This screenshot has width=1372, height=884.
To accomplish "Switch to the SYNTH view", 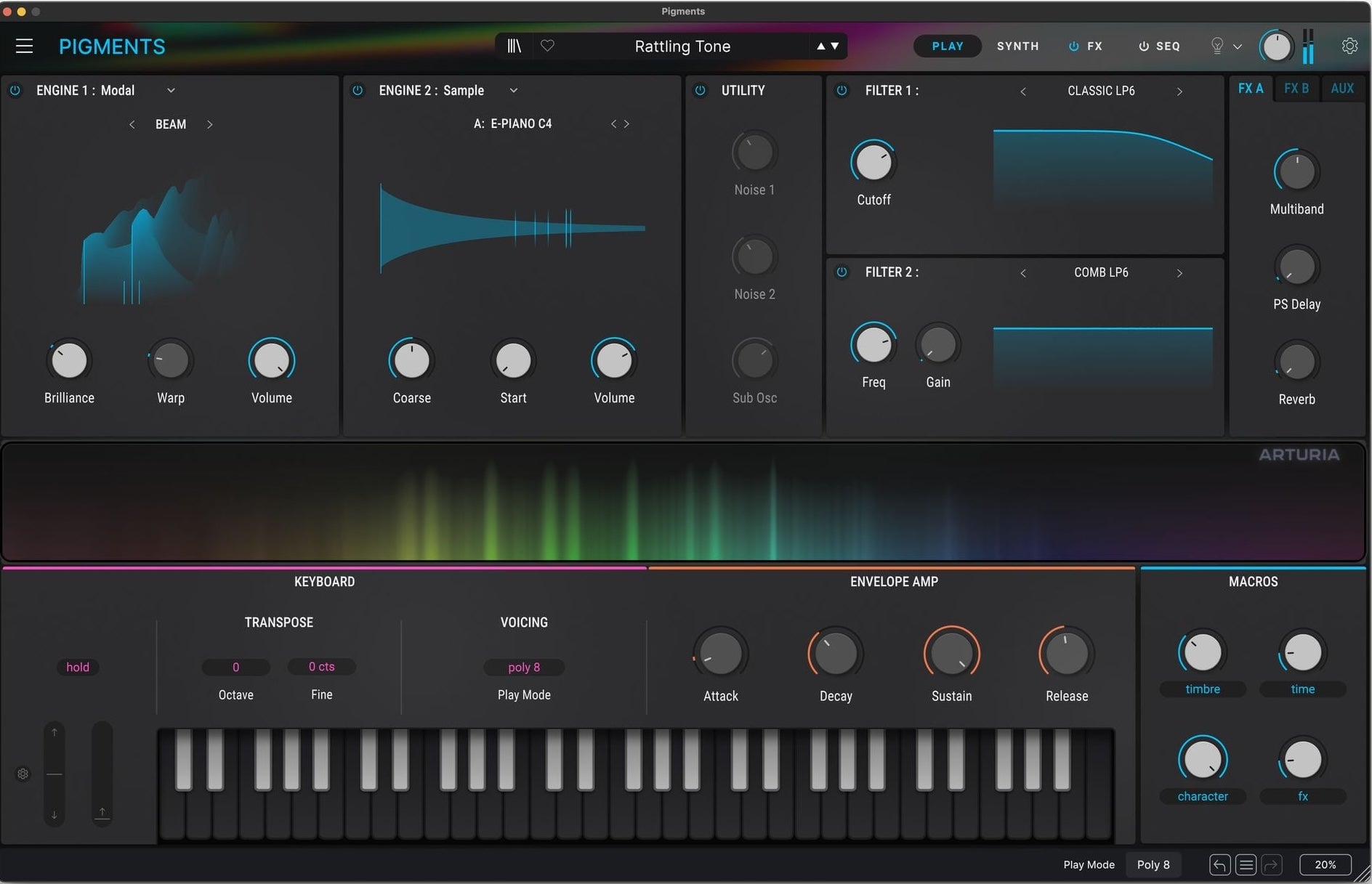I will tap(1017, 46).
